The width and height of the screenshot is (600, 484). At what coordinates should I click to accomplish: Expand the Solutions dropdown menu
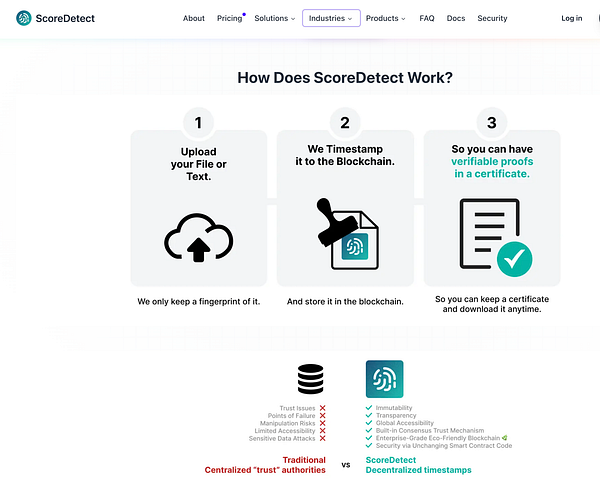click(x=275, y=18)
